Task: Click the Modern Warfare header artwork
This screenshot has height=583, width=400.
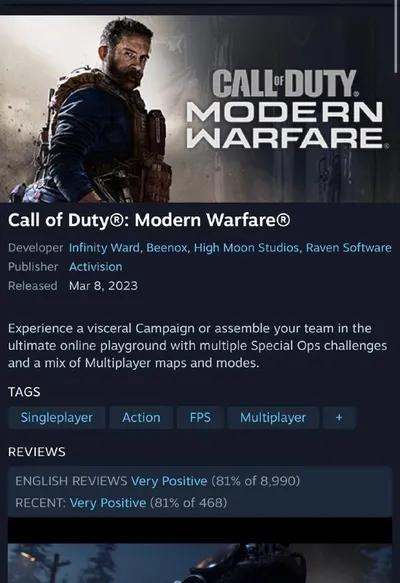Action: [x=200, y=109]
